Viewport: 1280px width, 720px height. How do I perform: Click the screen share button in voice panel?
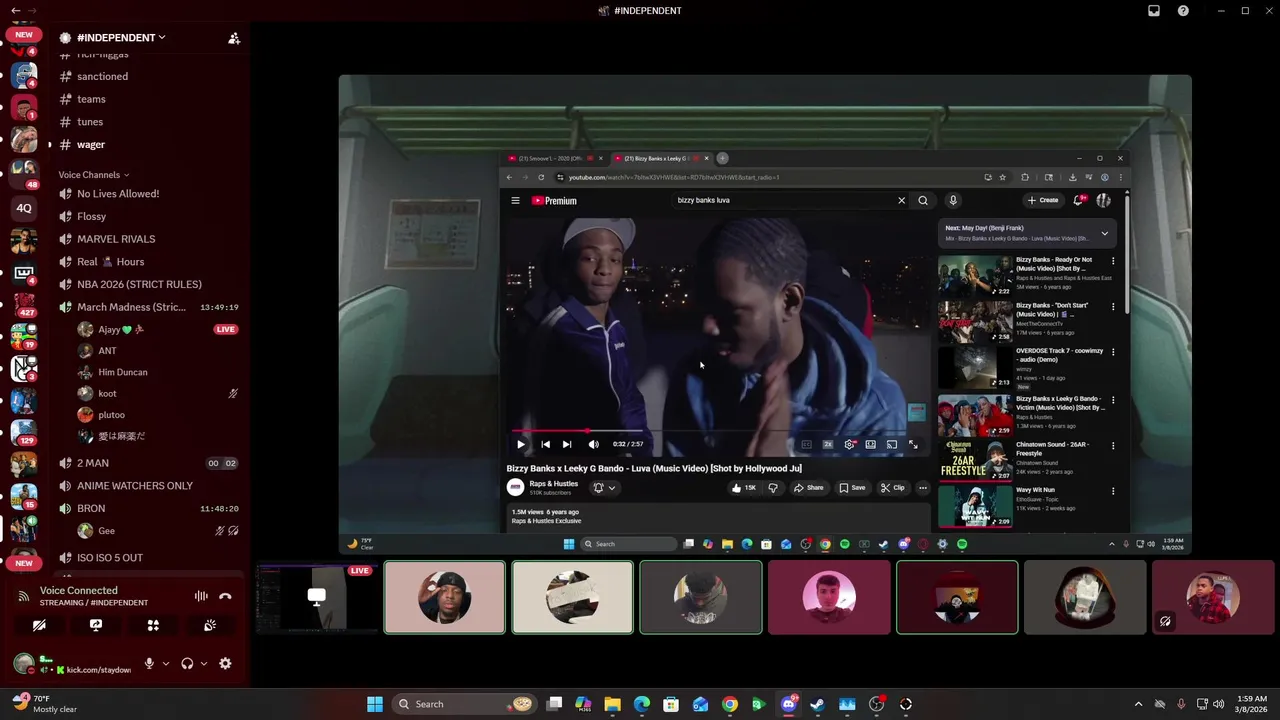pos(96,625)
